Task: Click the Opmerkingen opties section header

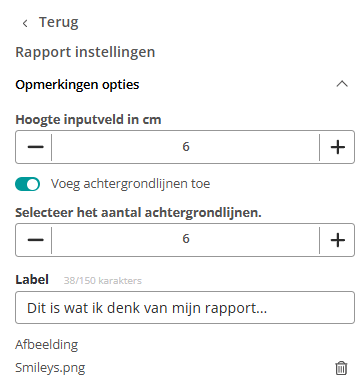Action: pyautogui.click(x=182, y=84)
